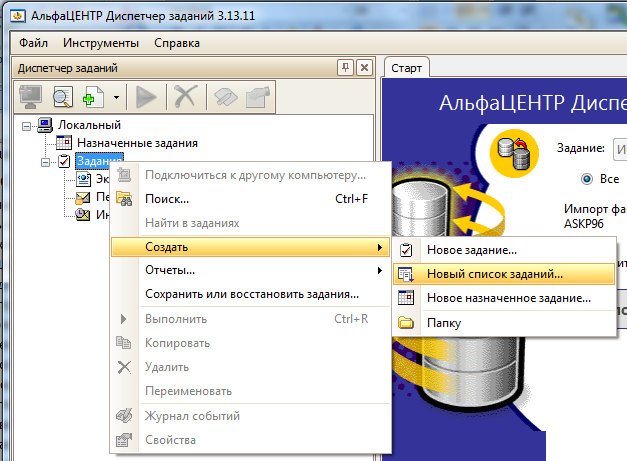Click the copy icon next to Копировать

click(x=124, y=343)
